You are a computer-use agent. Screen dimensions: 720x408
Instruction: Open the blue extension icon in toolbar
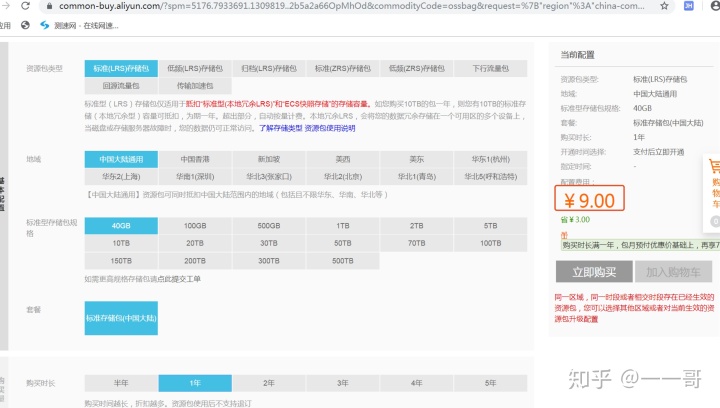(x=689, y=6)
